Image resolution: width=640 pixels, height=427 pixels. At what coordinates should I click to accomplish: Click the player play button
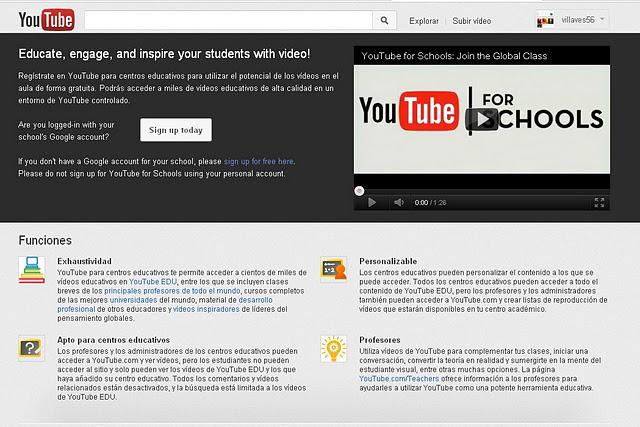click(x=371, y=202)
